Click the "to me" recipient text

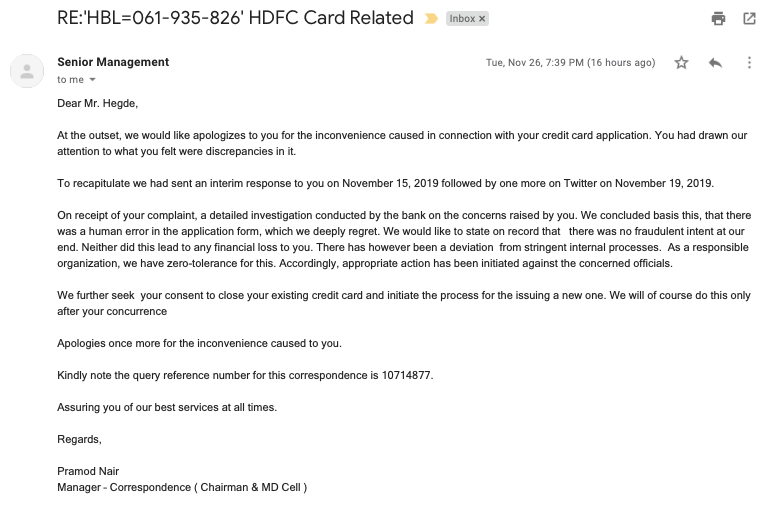tap(70, 80)
